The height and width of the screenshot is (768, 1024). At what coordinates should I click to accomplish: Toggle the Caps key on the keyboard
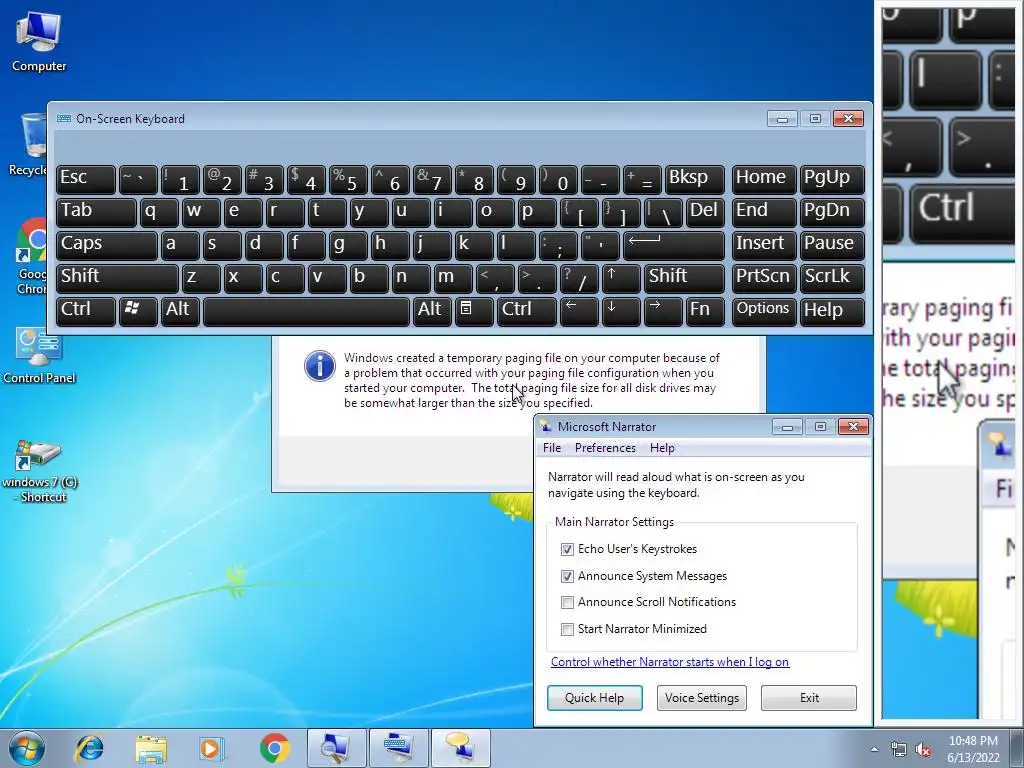(106, 246)
